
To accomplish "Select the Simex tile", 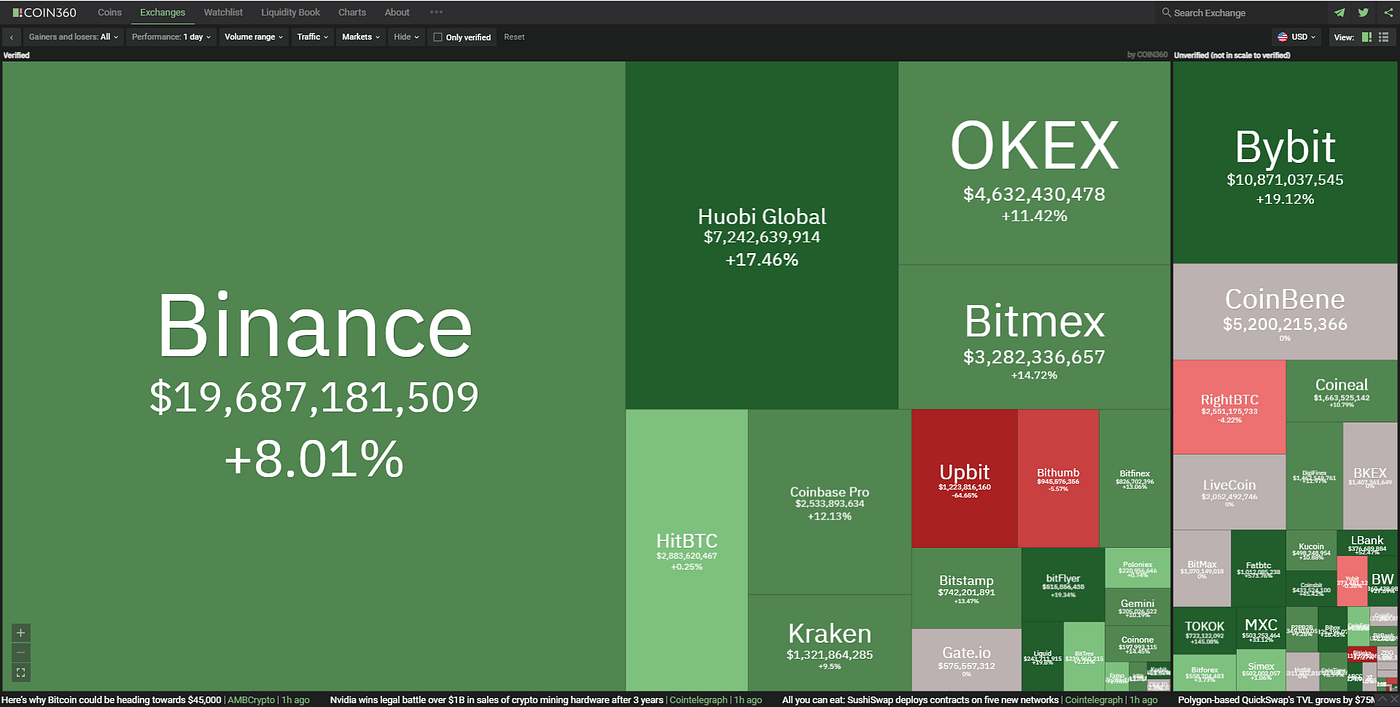I will [1261, 672].
